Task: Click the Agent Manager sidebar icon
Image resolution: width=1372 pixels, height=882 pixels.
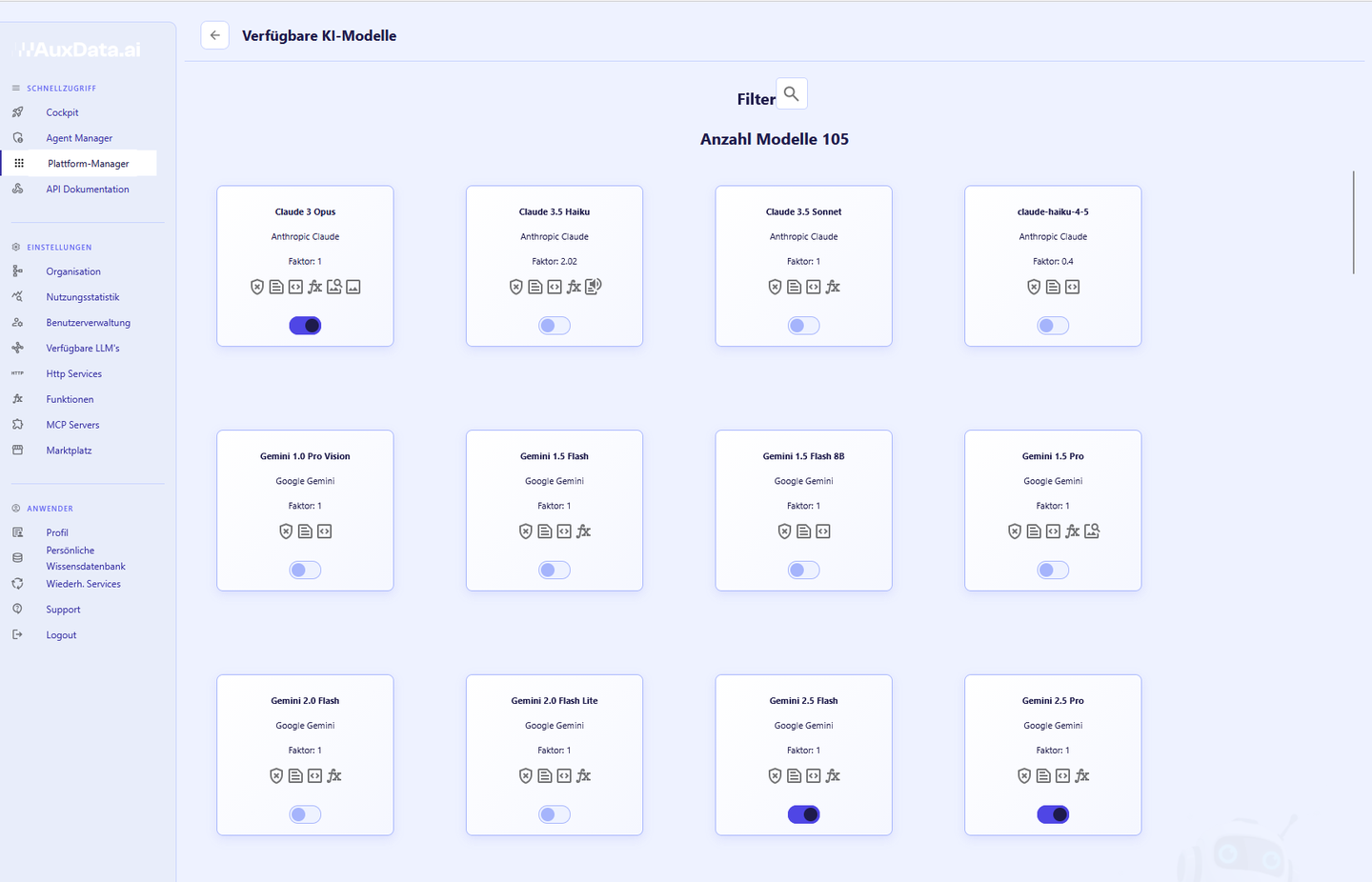Action: click(17, 138)
